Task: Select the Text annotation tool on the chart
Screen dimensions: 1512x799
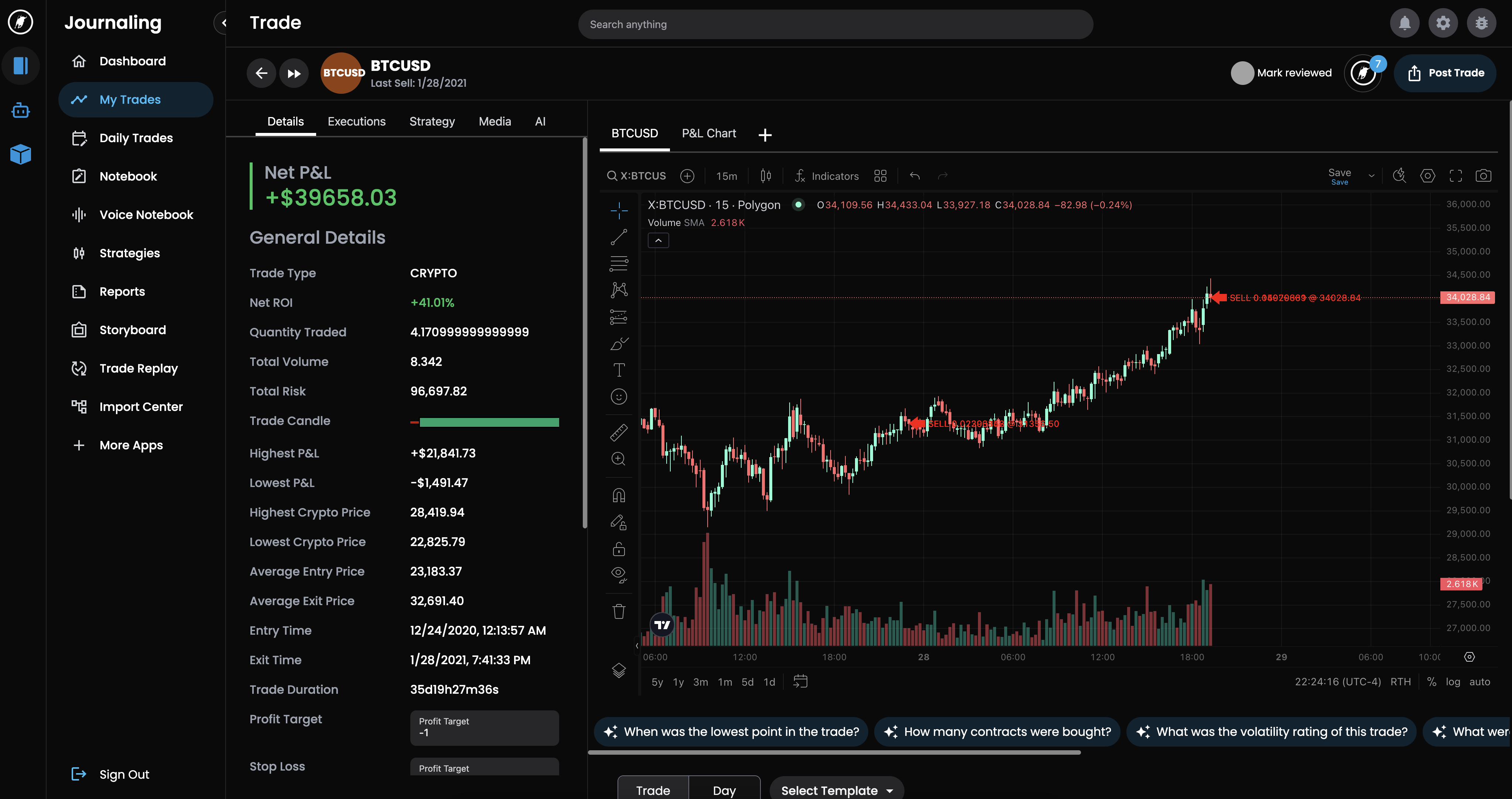Action: click(x=619, y=370)
